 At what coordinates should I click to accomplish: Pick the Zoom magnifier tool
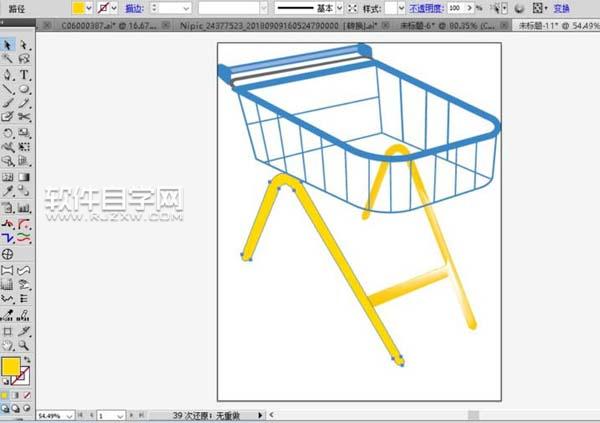tap(24, 346)
